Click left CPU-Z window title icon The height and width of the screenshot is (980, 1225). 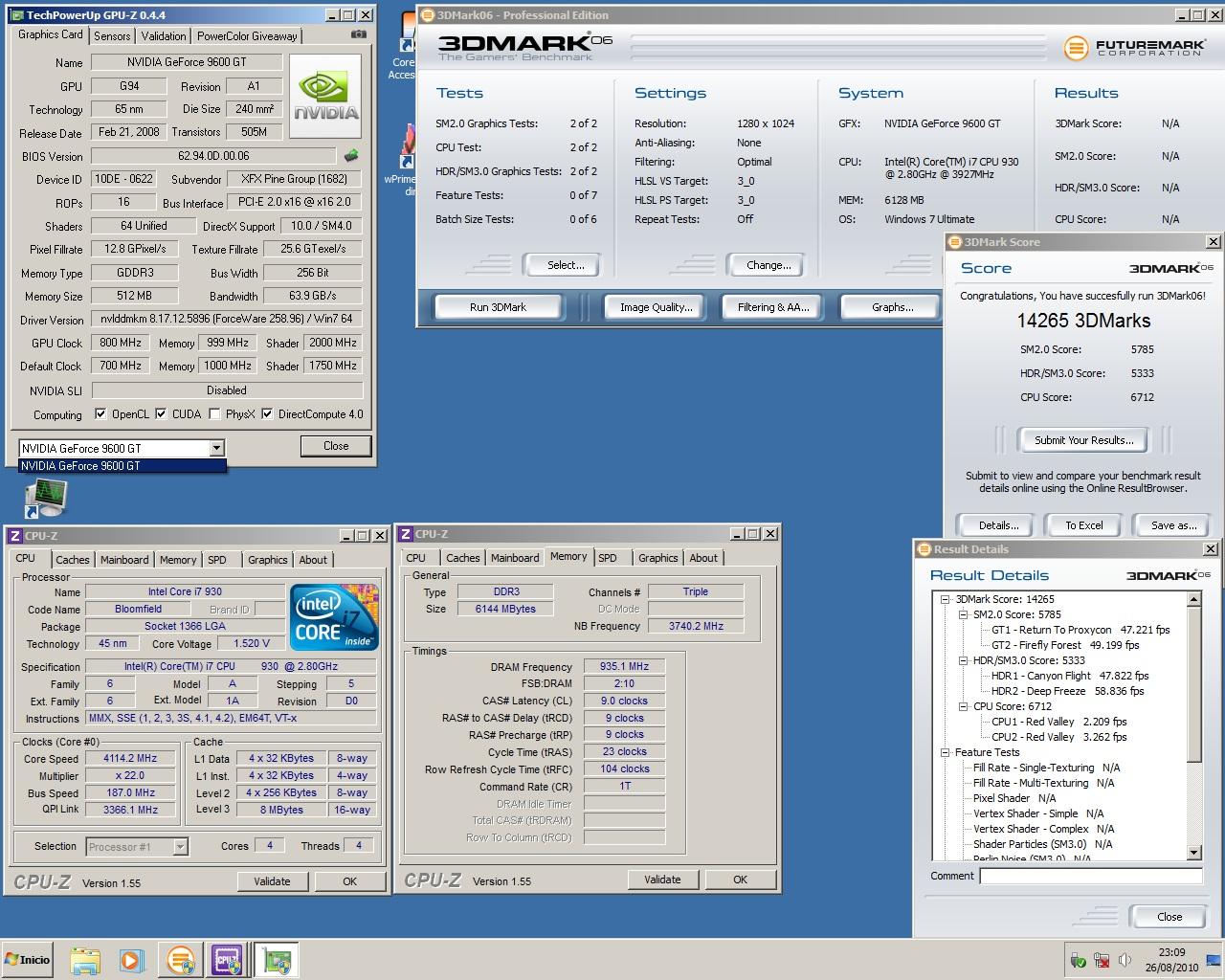(x=15, y=536)
